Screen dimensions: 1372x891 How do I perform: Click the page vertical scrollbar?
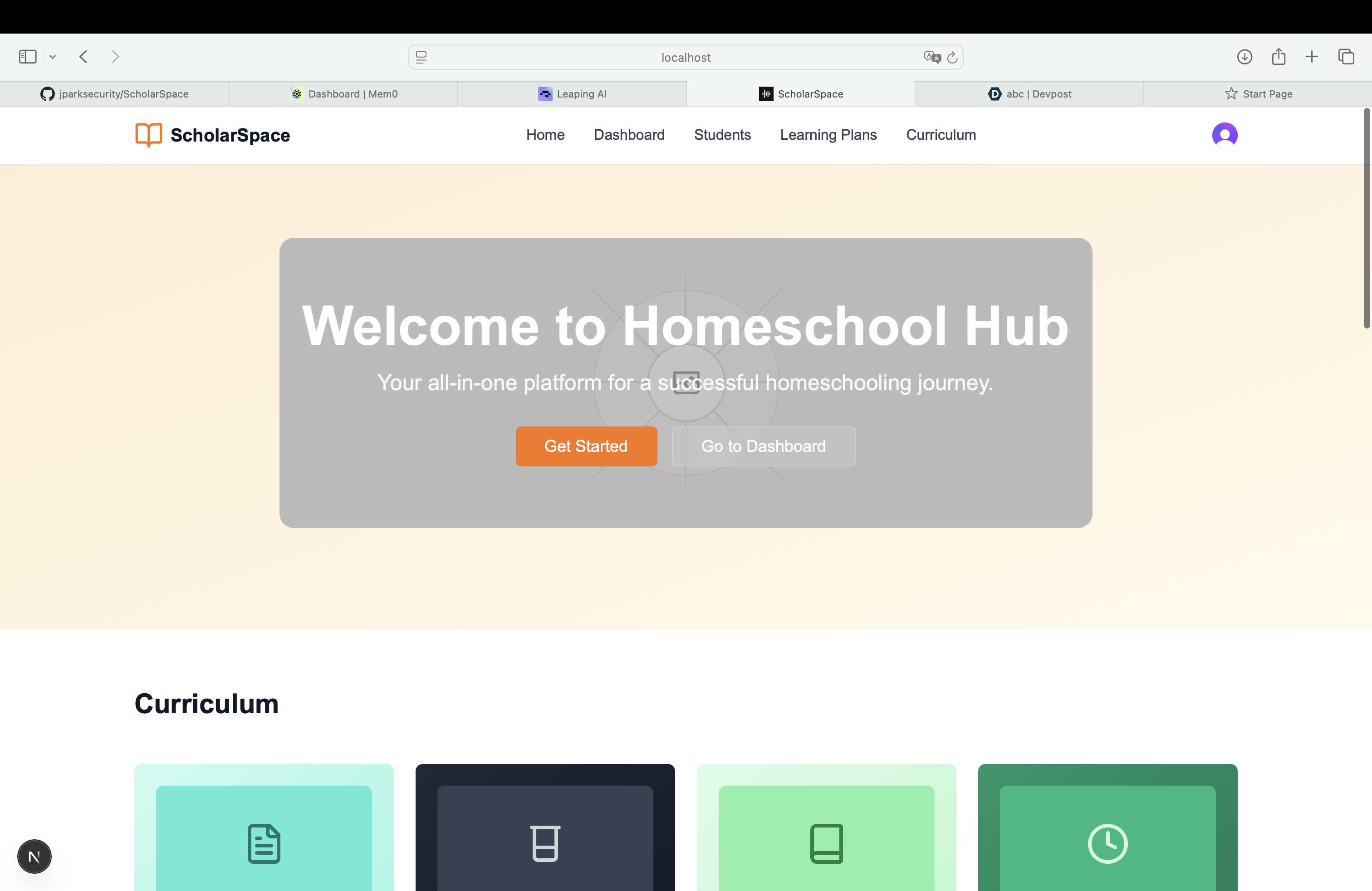point(1366,219)
